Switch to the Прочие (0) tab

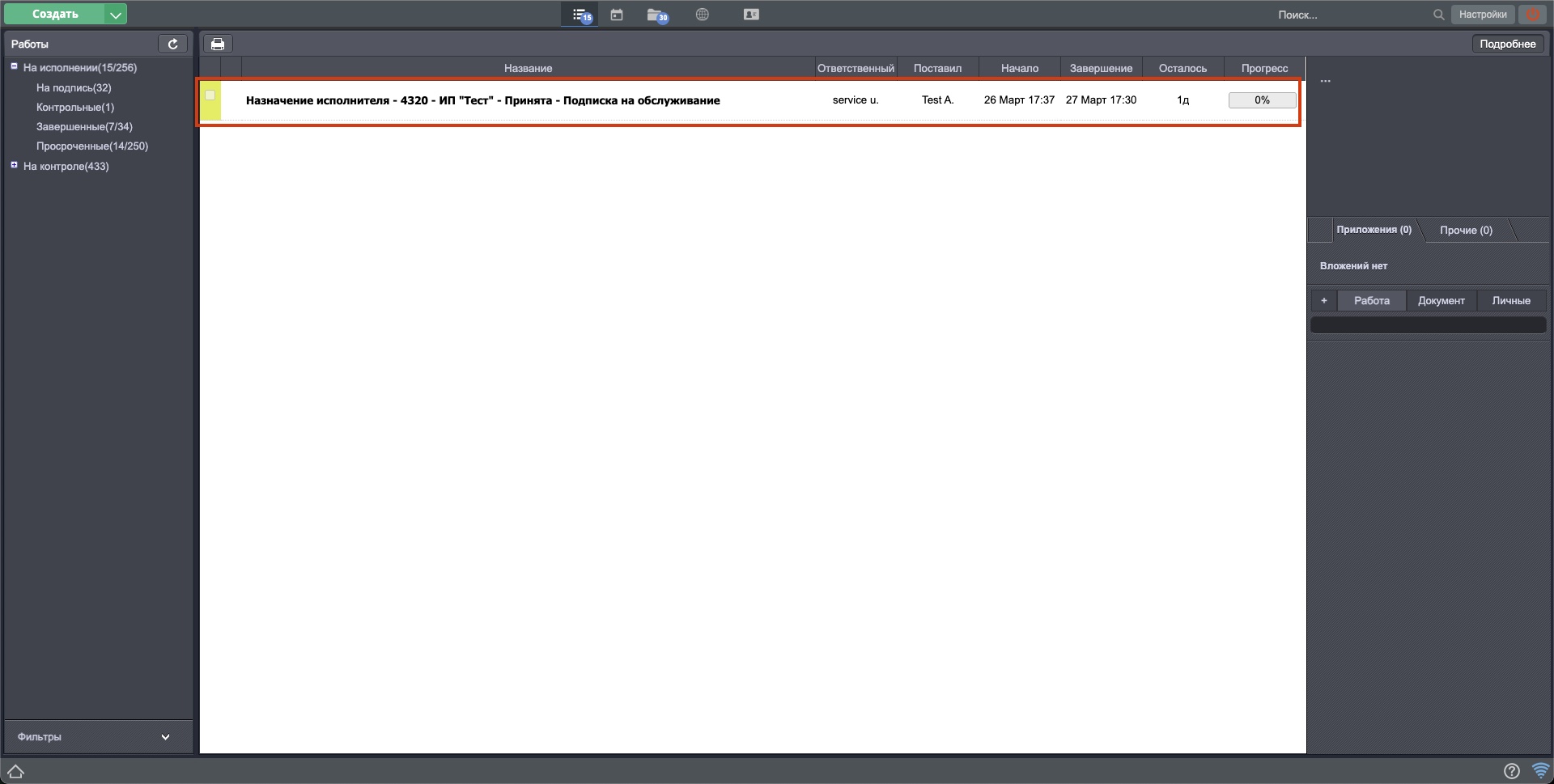pyautogui.click(x=1466, y=230)
